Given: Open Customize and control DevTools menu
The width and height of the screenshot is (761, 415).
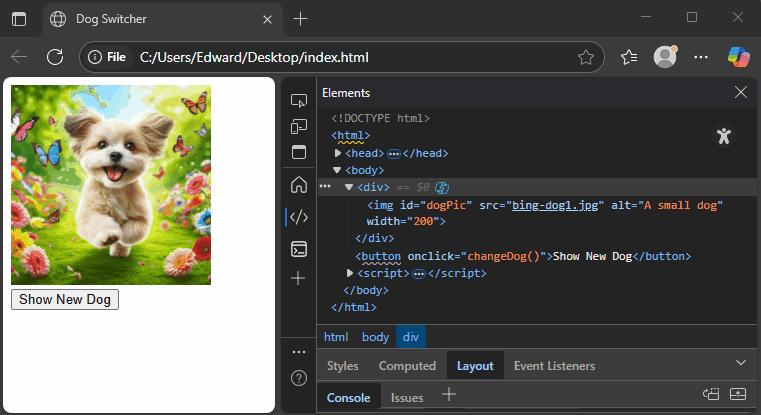Looking at the screenshot, I should (x=299, y=352).
